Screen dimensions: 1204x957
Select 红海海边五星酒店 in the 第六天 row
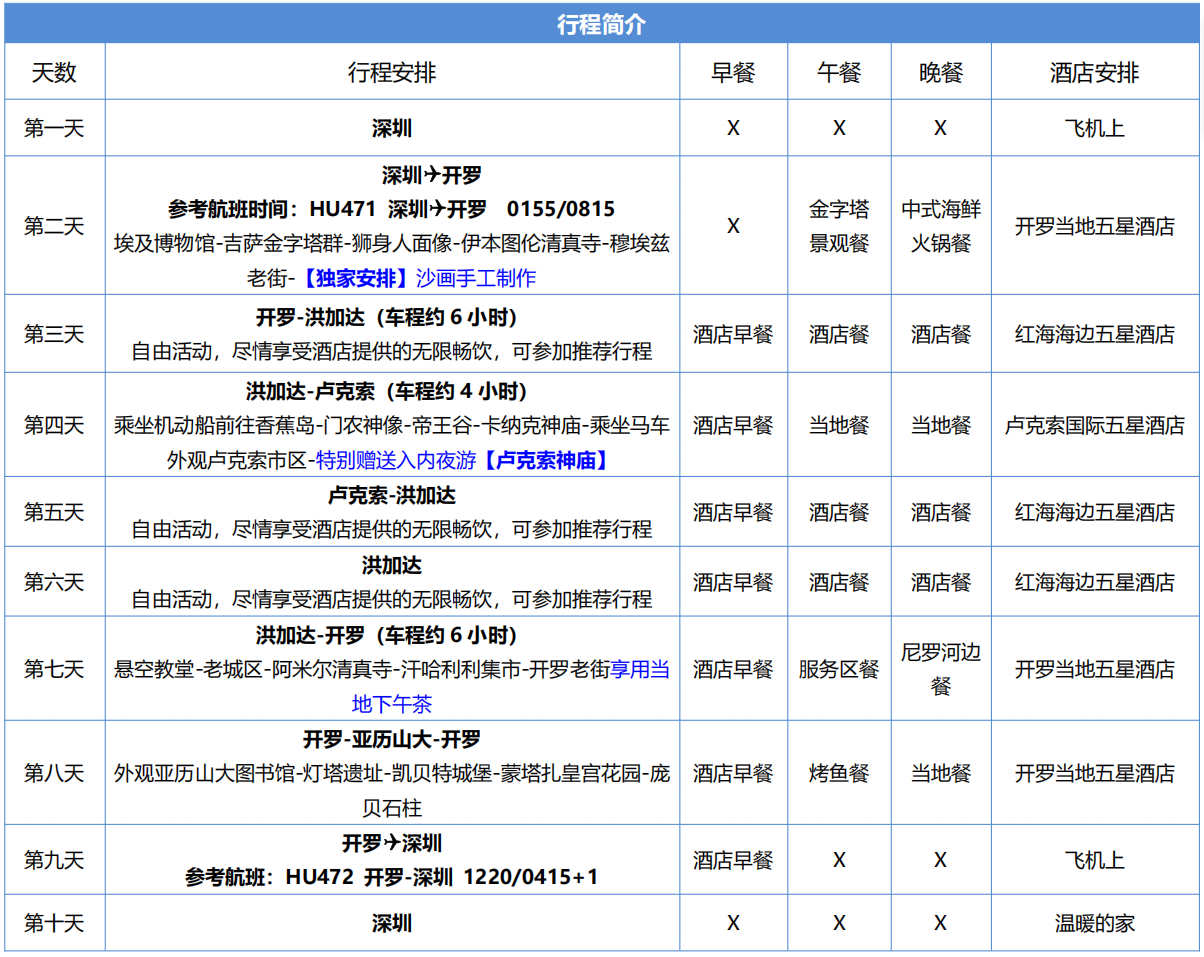click(1094, 582)
